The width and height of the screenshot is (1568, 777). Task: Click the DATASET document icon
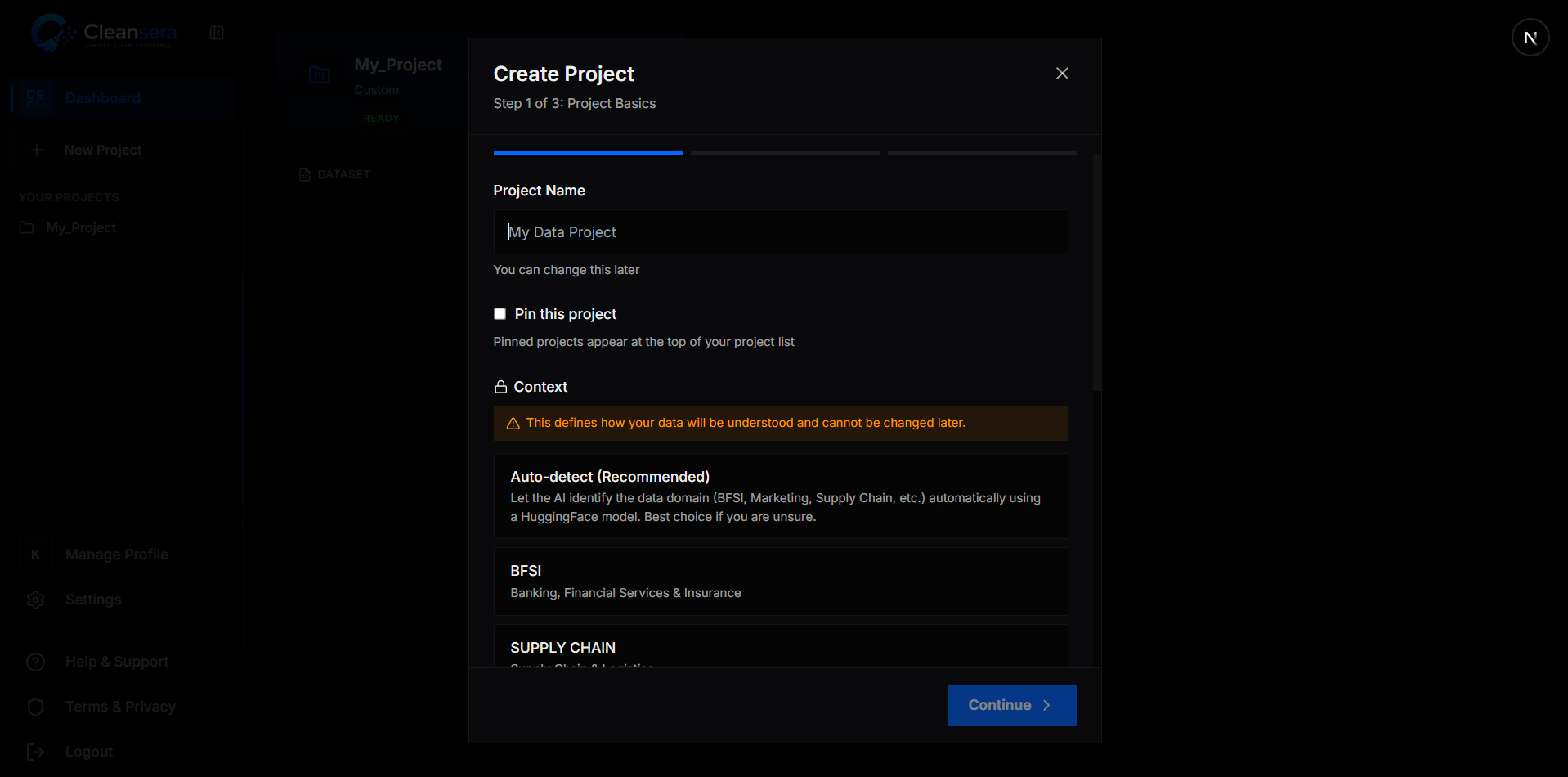coord(305,174)
